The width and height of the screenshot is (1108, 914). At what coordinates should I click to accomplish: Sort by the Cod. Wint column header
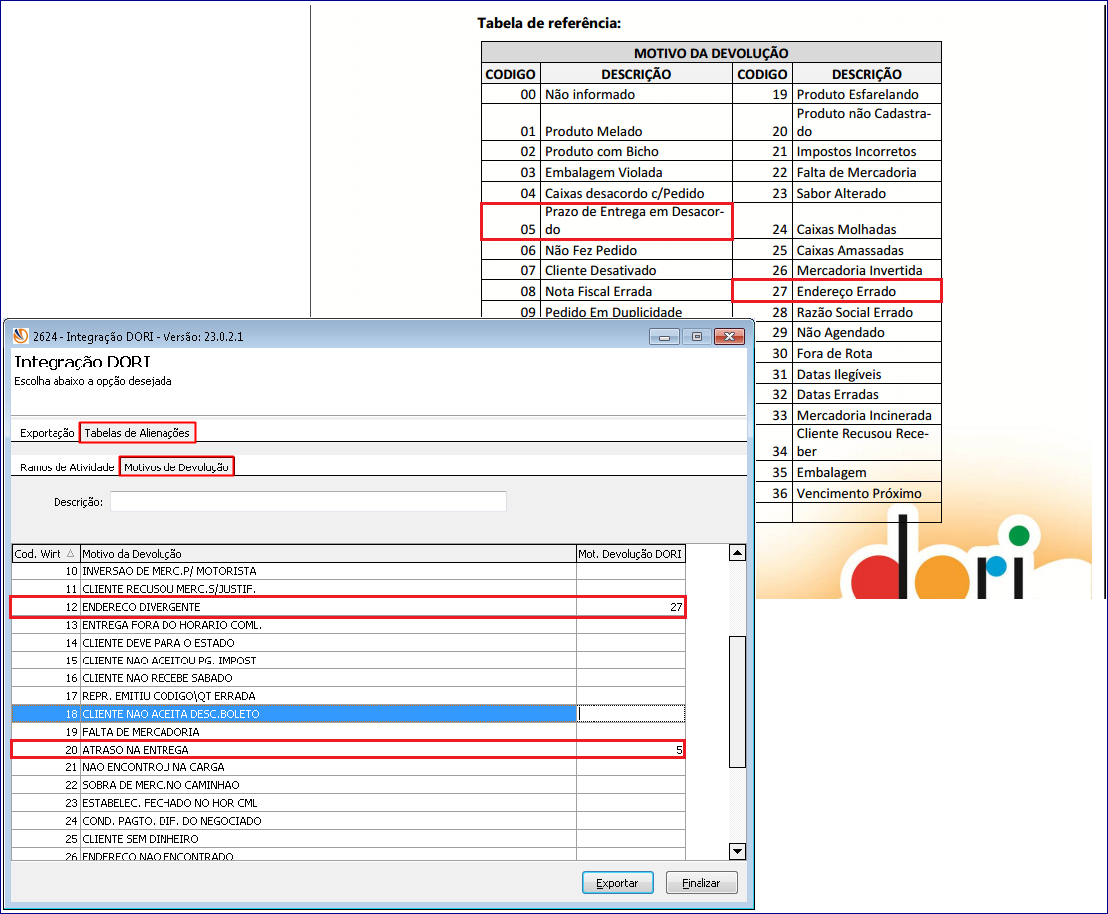[45, 554]
